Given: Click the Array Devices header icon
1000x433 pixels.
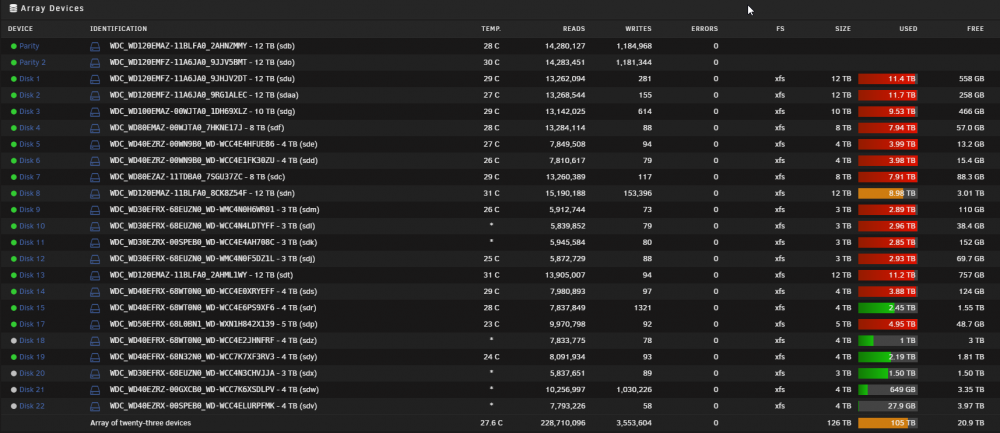Looking at the screenshot, I should (x=13, y=8).
